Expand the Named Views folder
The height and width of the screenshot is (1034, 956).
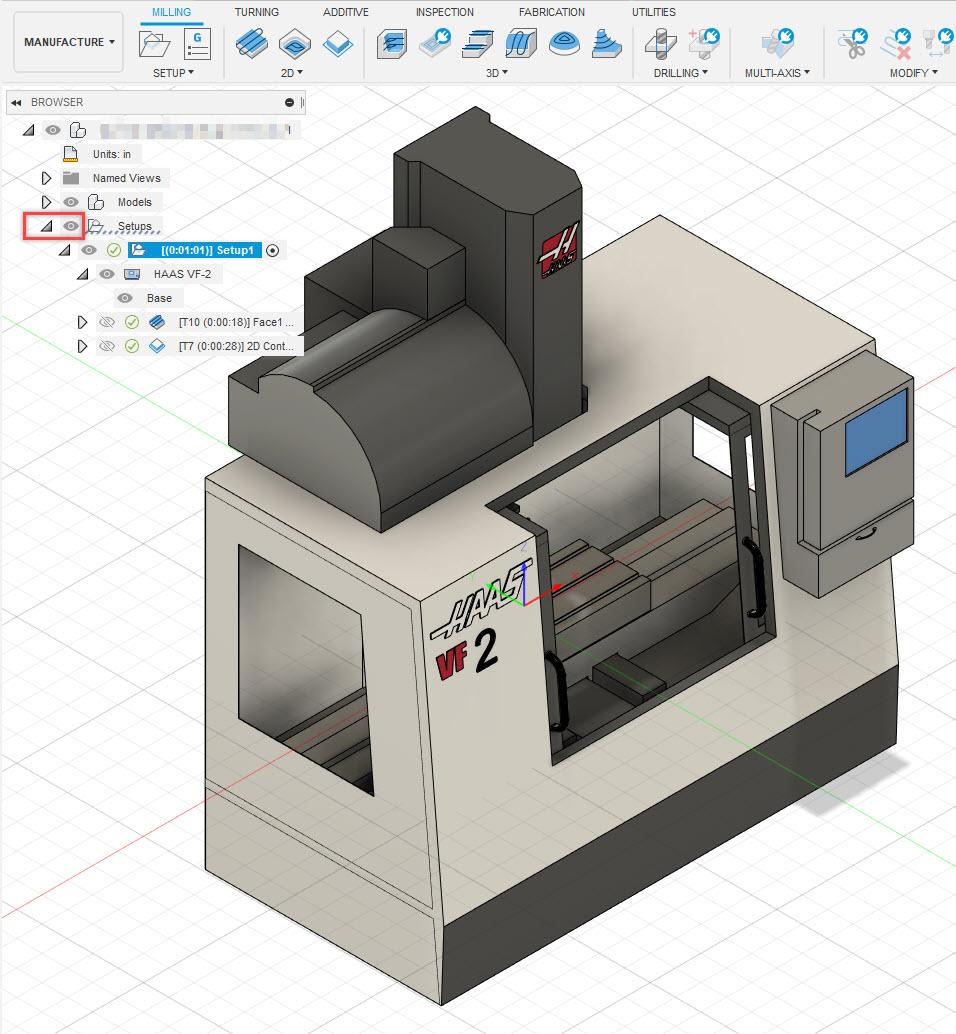pos(46,178)
